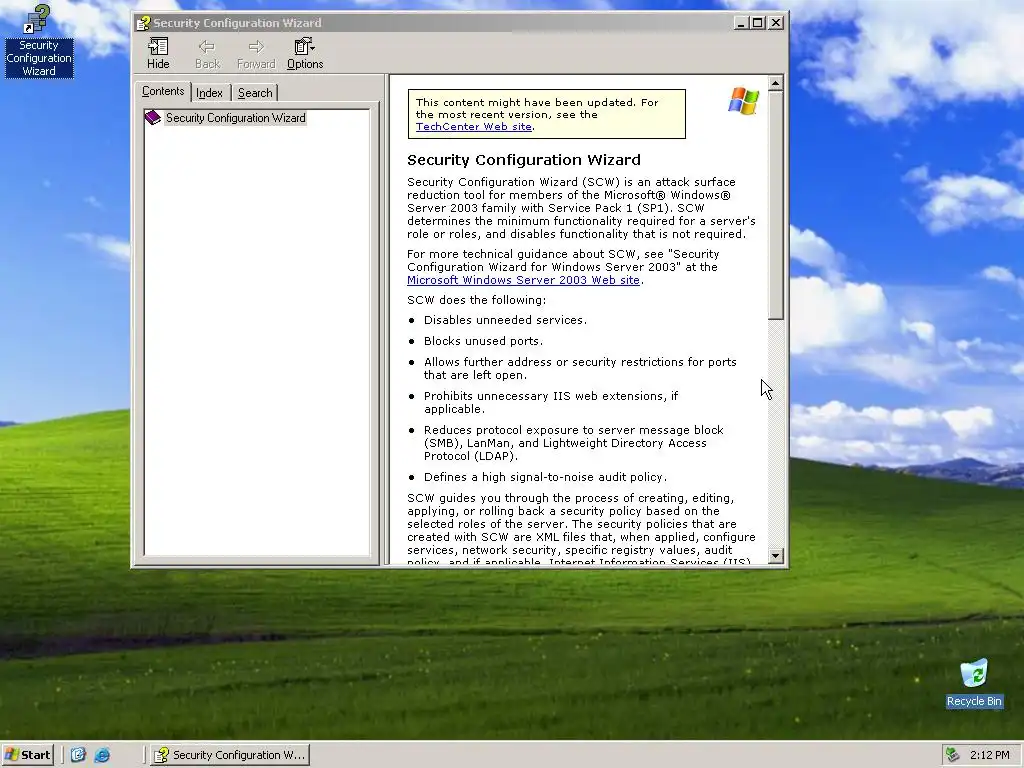The image size is (1024, 768).
Task: Maximize the Security Configuration Wizard window
Action: click(x=758, y=23)
